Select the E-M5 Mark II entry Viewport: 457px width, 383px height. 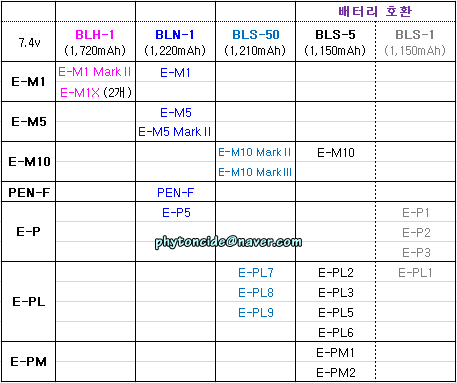click(x=175, y=132)
